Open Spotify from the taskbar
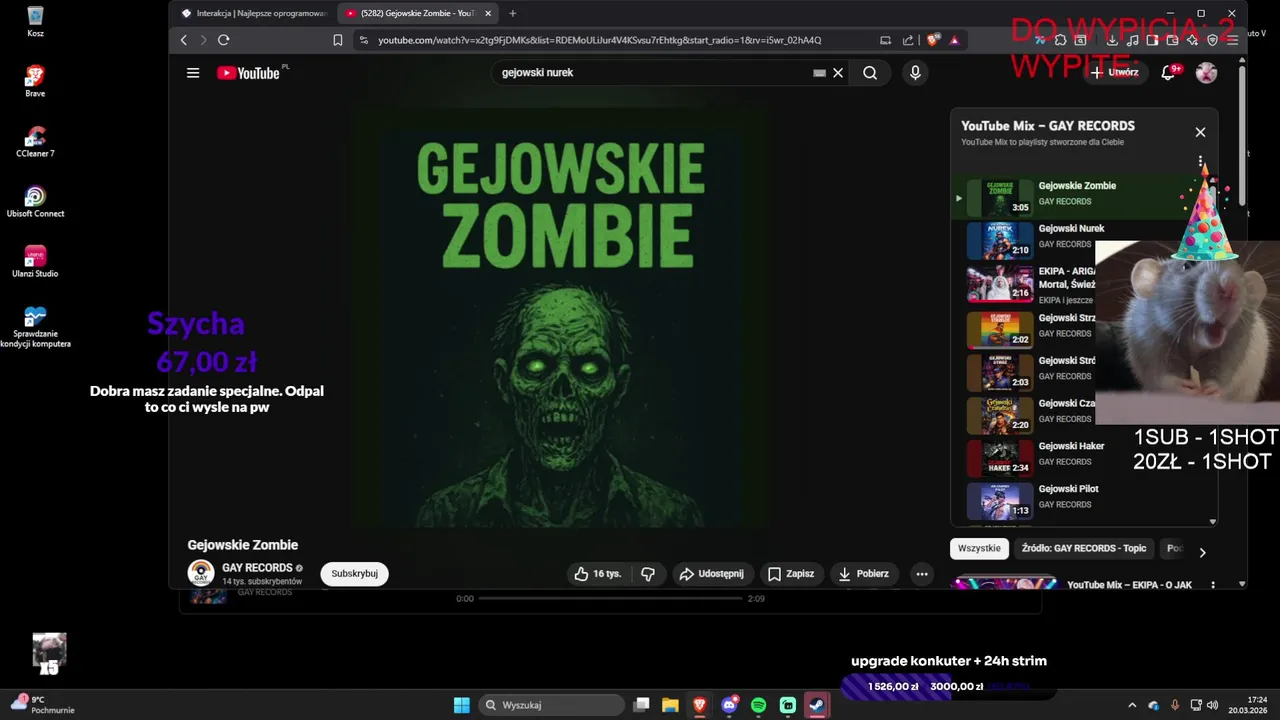 point(758,705)
